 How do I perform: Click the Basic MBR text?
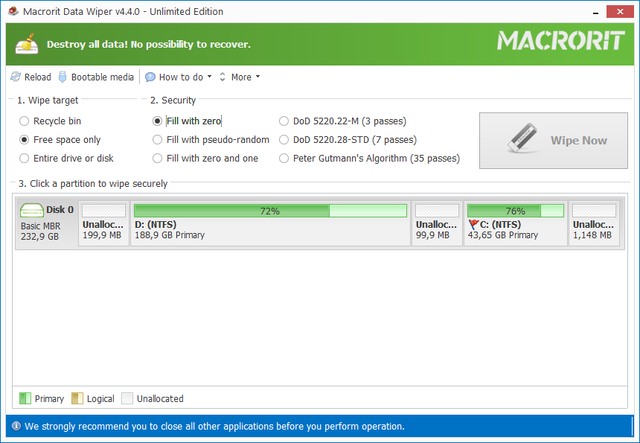(40, 226)
